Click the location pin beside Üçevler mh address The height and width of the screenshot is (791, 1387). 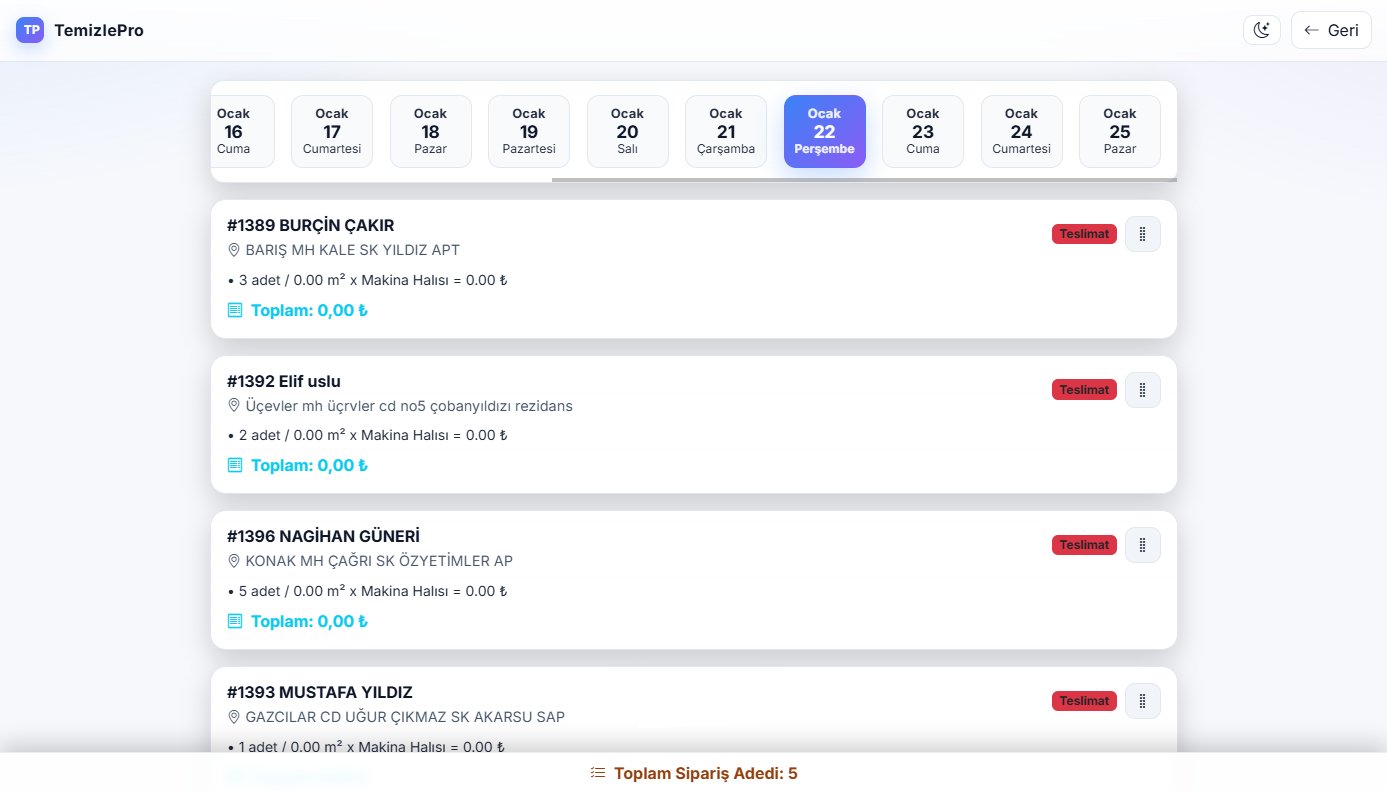(235, 406)
